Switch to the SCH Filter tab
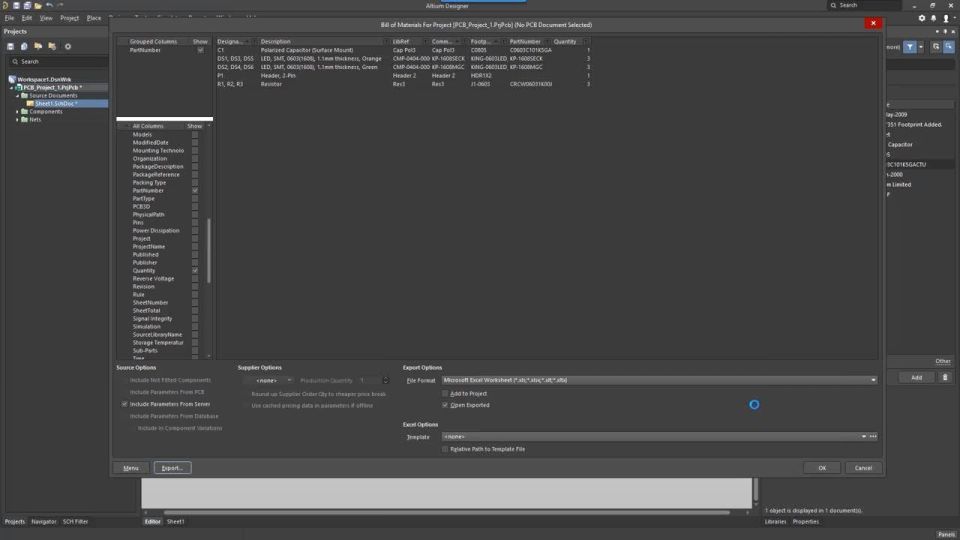This screenshot has height=540, width=960. coord(75,522)
